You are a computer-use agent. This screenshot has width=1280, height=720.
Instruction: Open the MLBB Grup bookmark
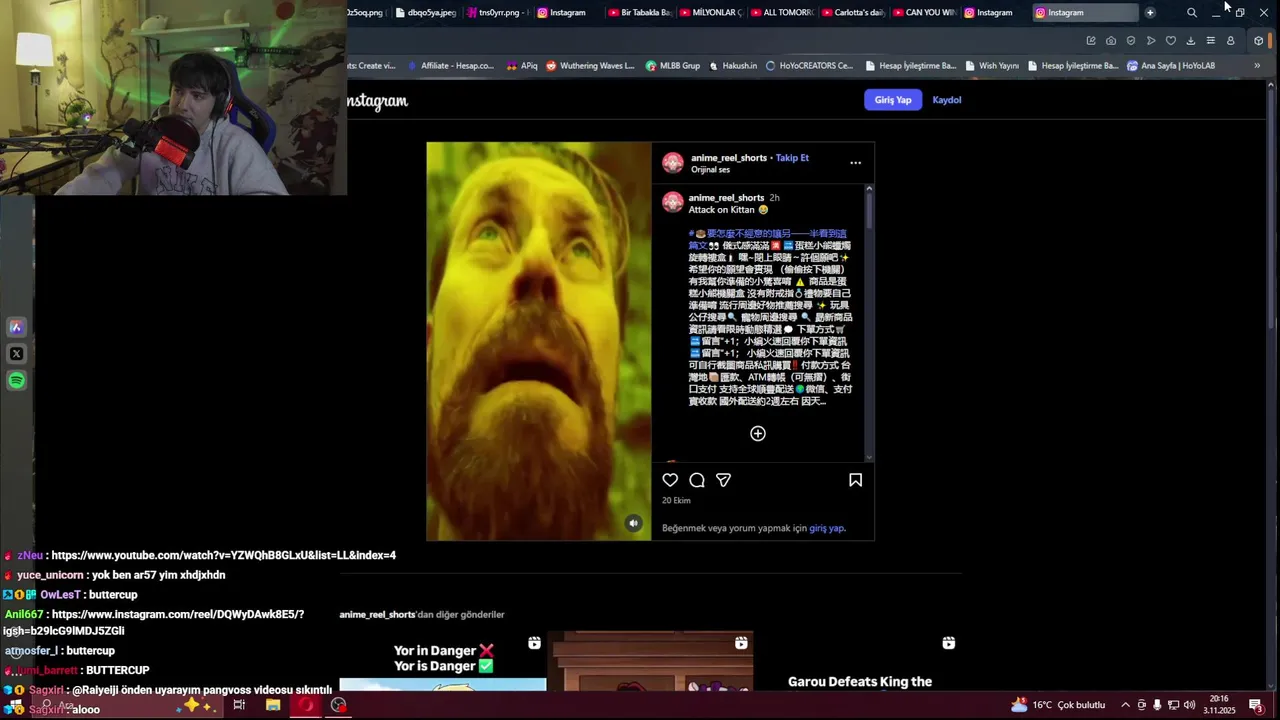(673, 65)
